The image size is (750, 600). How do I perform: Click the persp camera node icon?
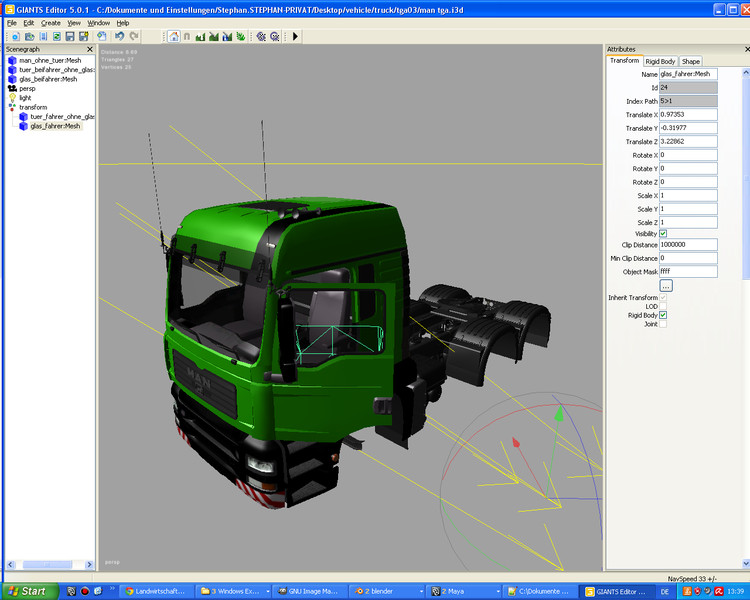pos(12,89)
